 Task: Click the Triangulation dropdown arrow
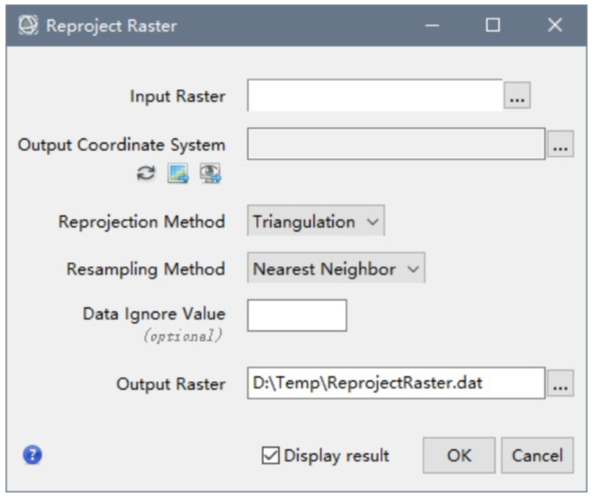click(x=373, y=221)
